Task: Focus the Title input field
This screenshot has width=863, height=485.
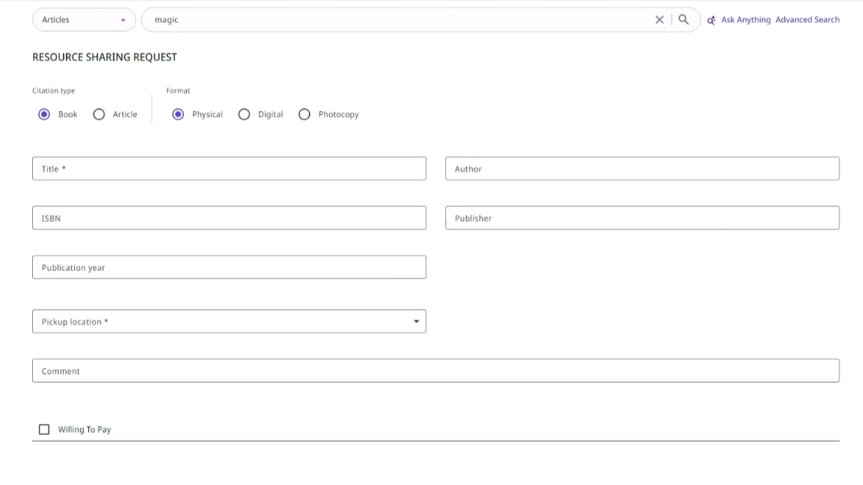Action: point(229,169)
